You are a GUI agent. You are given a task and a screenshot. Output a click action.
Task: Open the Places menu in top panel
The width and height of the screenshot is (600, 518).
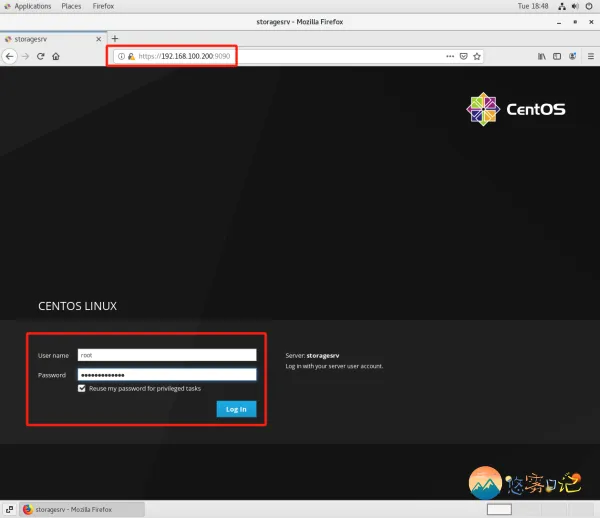click(71, 6)
